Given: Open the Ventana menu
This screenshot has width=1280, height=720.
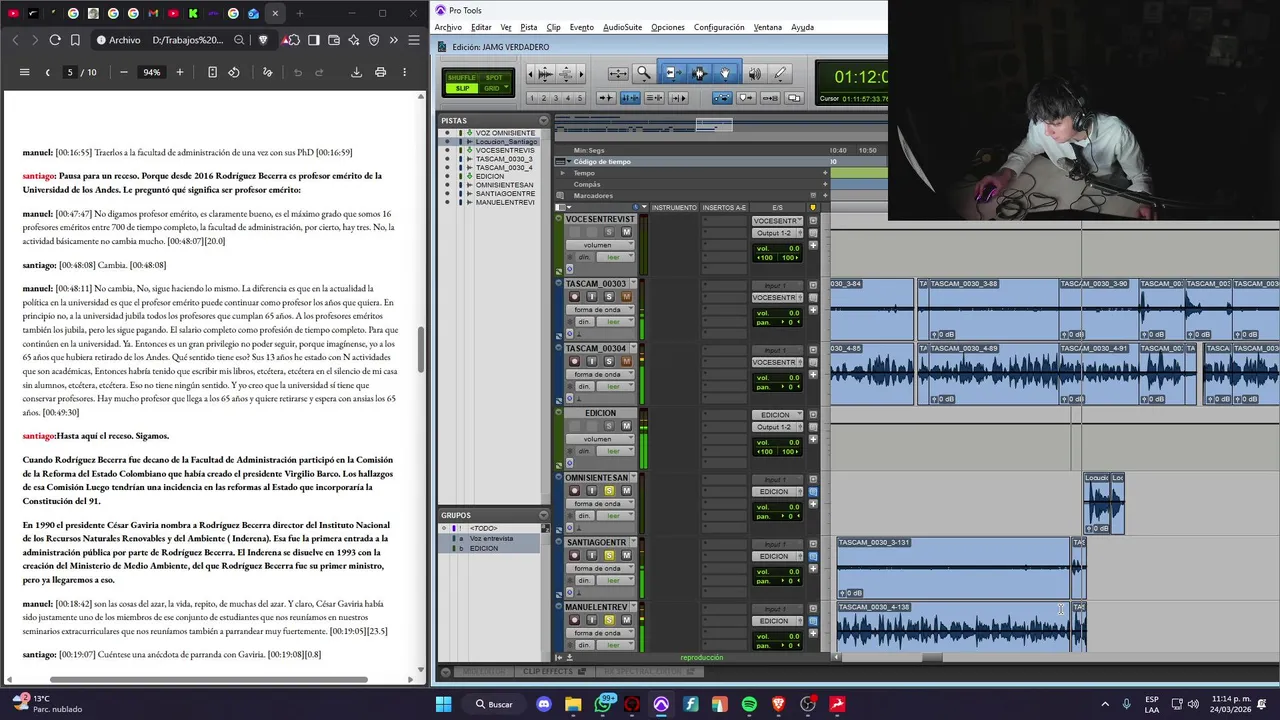Looking at the screenshot, I should tap(767, 27).
